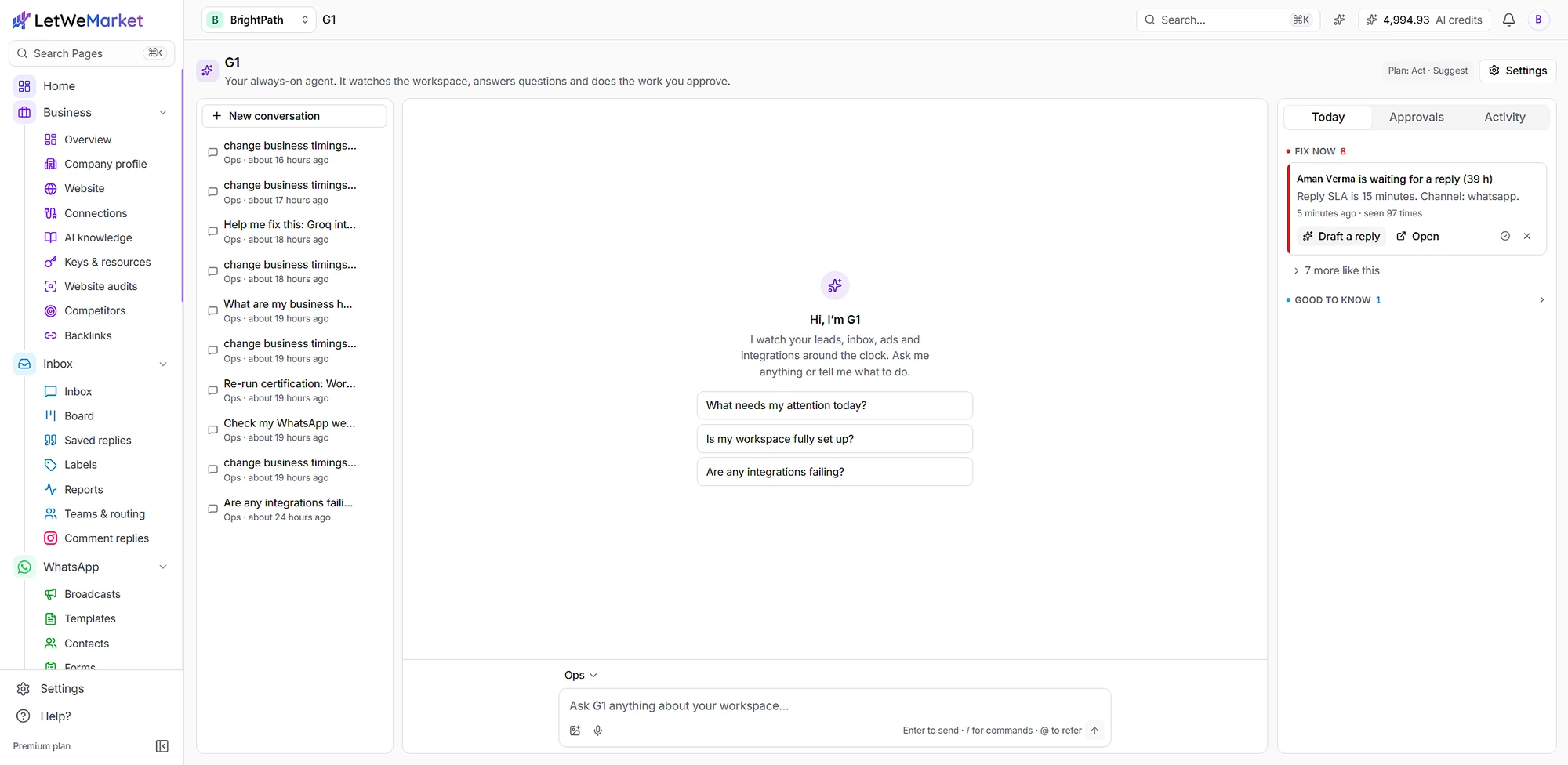The image size is (1568, 765).
Task: Open Saved replies page
Action: pyautogui.click(x=98, y=441)
